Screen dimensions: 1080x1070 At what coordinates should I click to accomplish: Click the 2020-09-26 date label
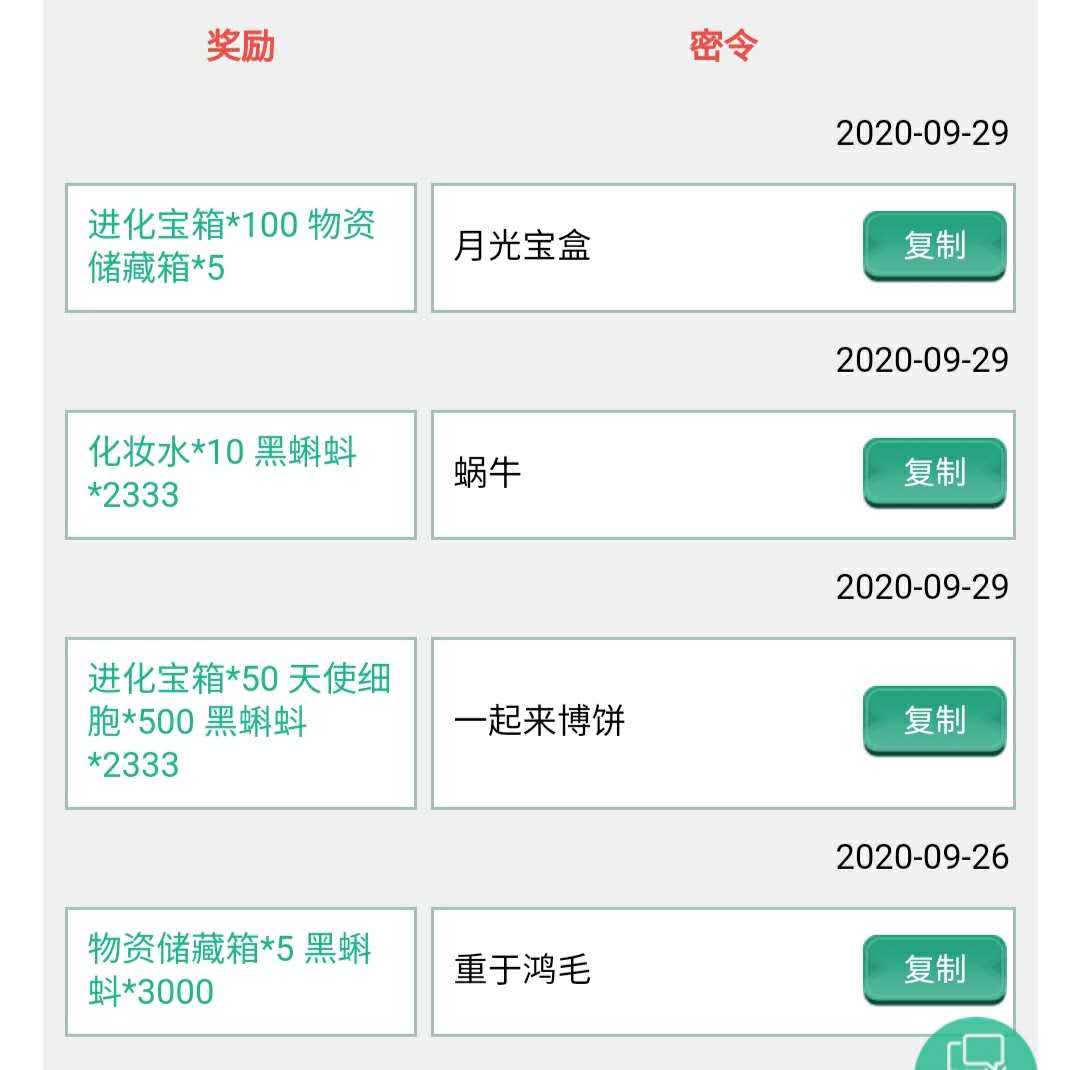(922, 857)
